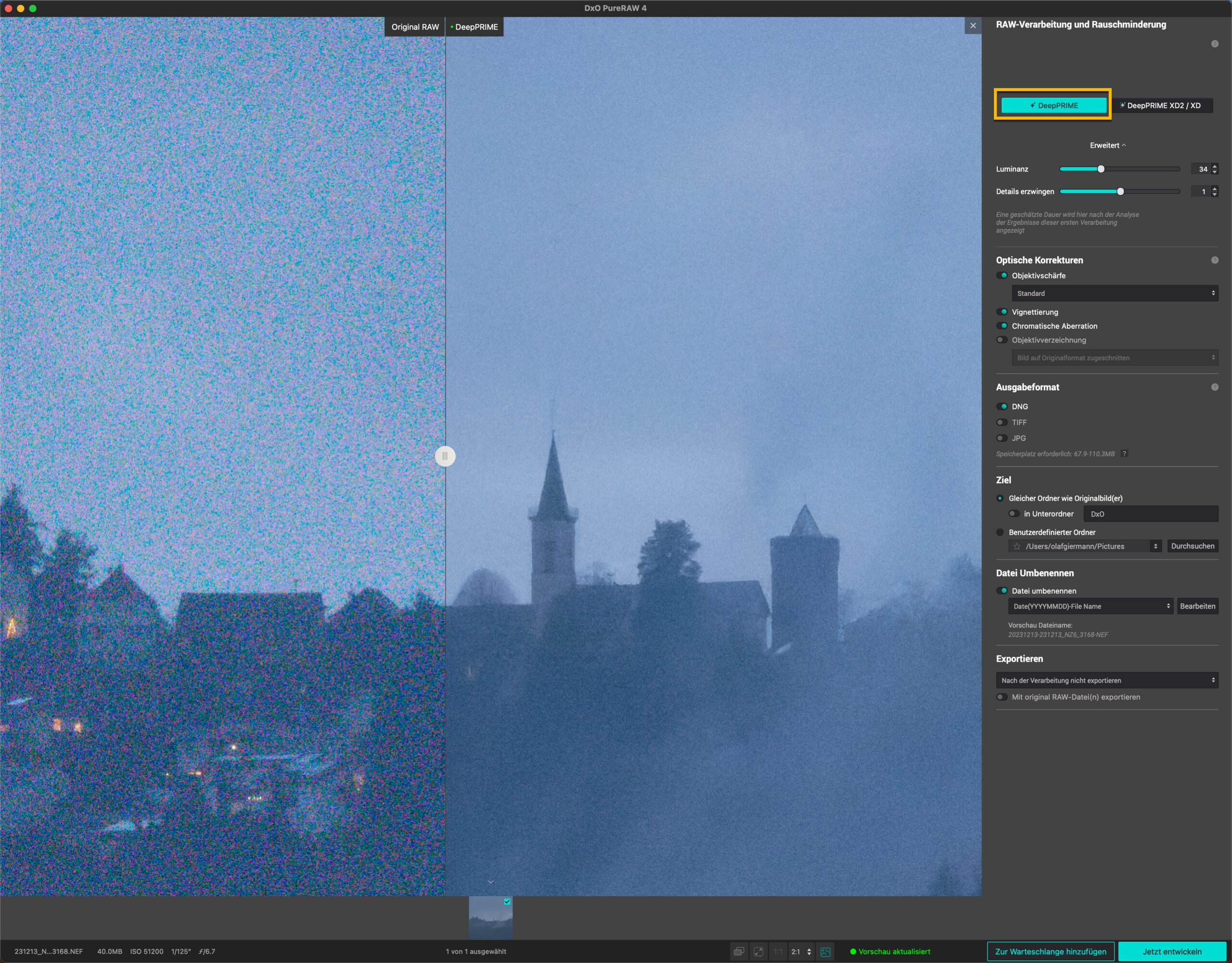This screenshot has height=963, width=1232.
Task: Click the DxO subfolder name field
Action: 1151,514
